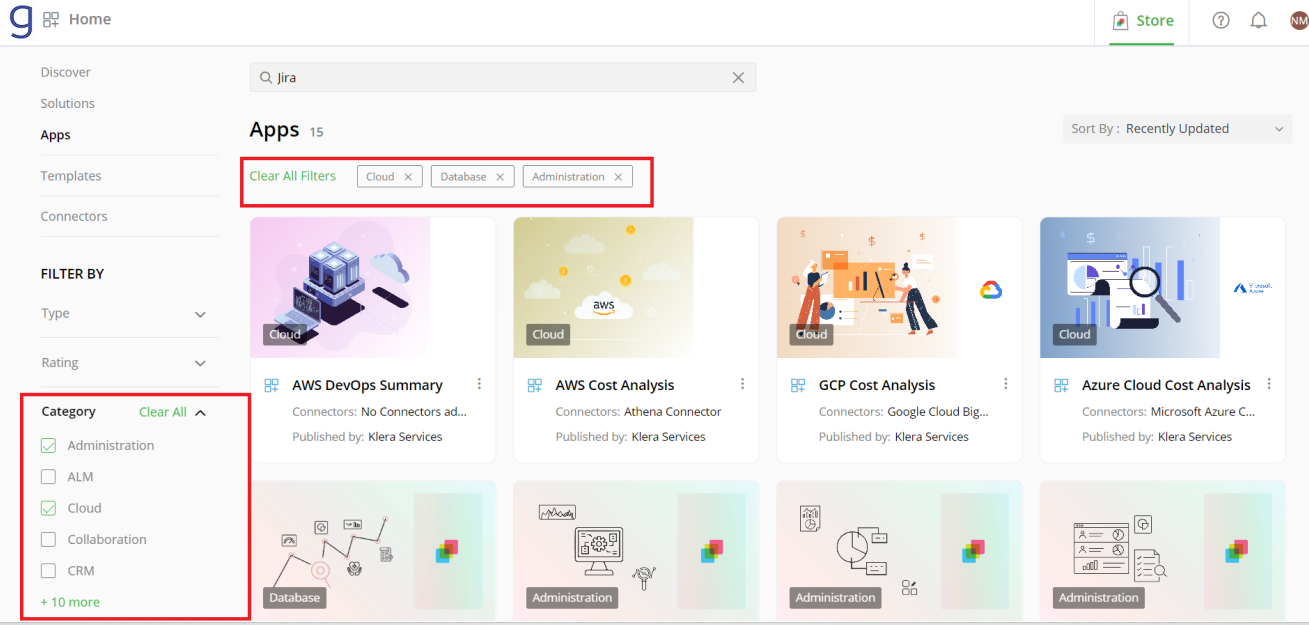Open the GCP Cost Analysis title
1309x625 pixels.
tap(877, 385)
